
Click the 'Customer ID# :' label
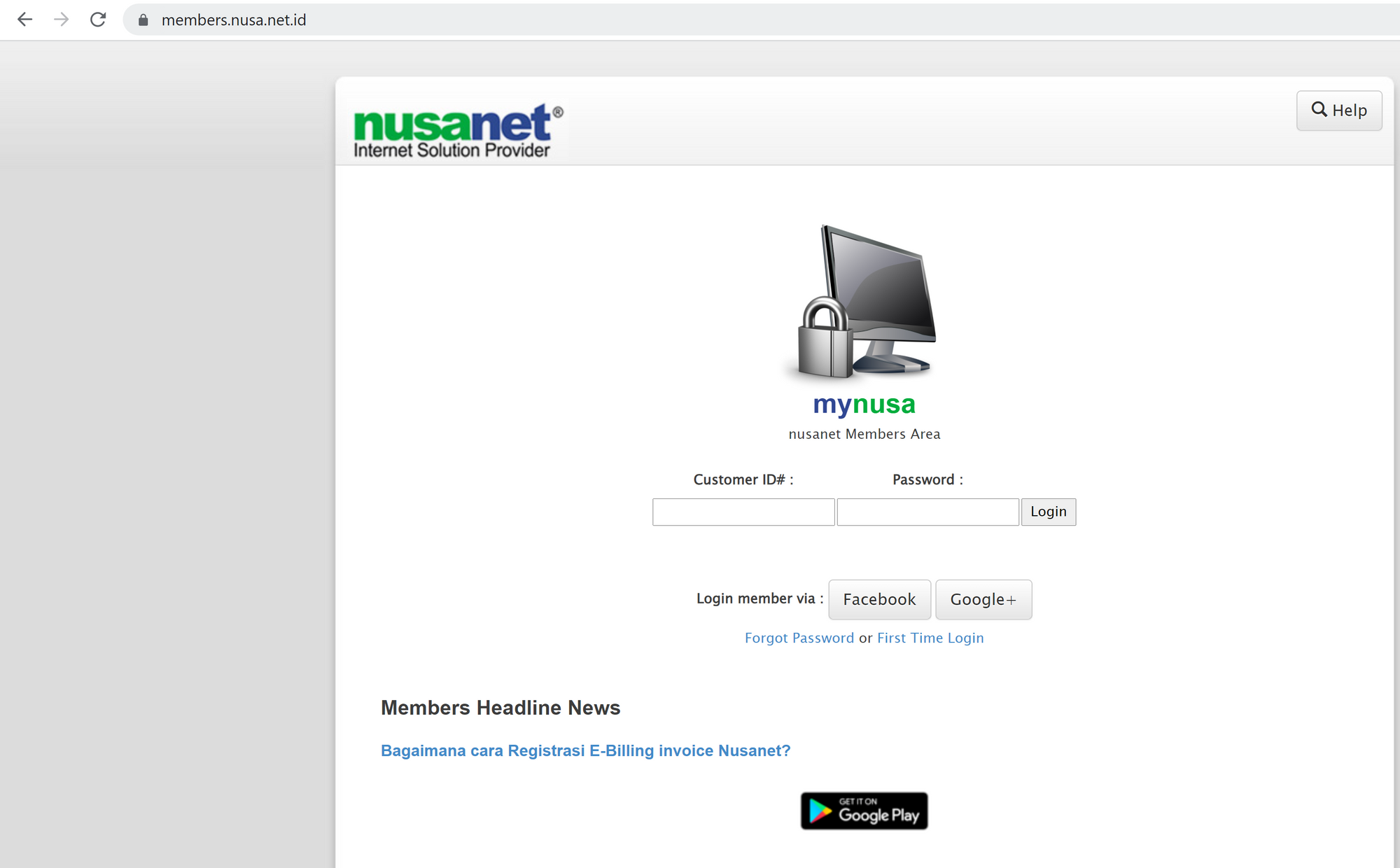(x=743, y=479)
